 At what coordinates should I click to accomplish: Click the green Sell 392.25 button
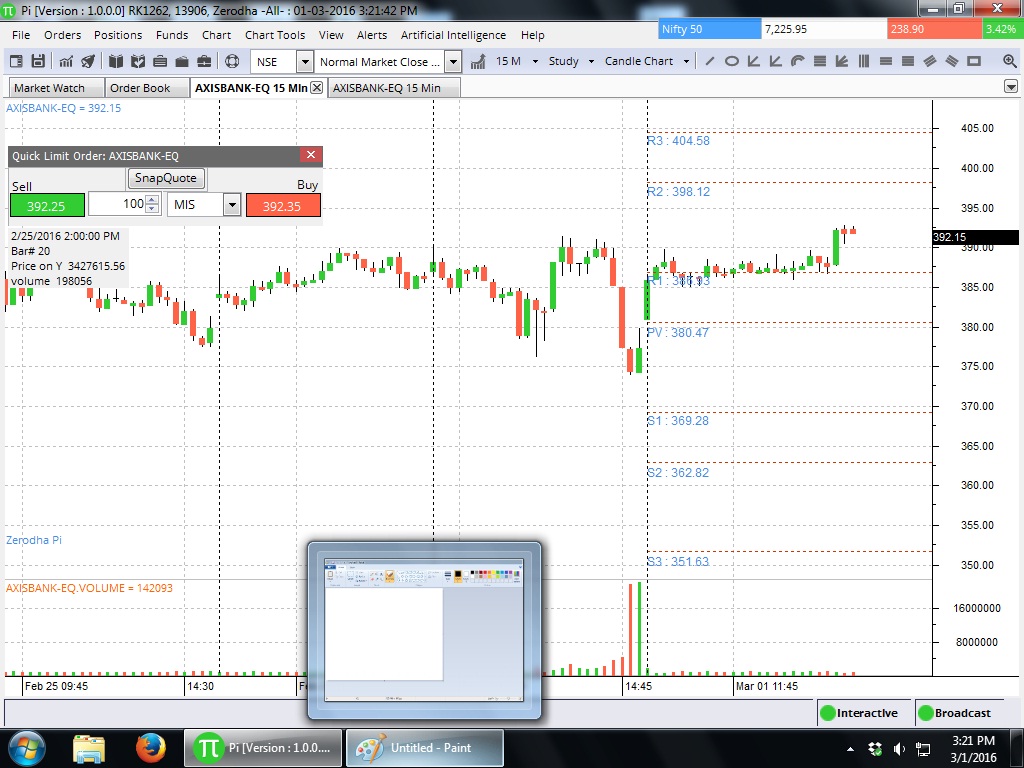pyautogui.click(x=47, y=206)
